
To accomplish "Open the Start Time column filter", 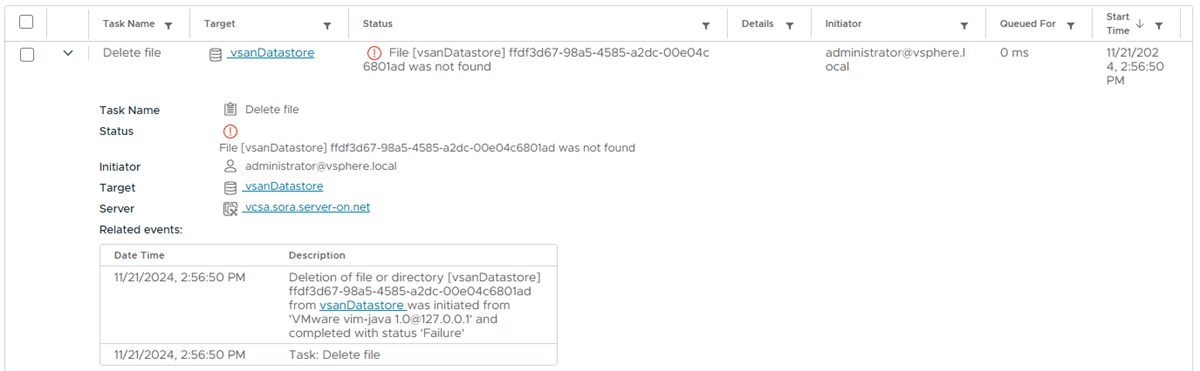I will [x=1159, y=25].
